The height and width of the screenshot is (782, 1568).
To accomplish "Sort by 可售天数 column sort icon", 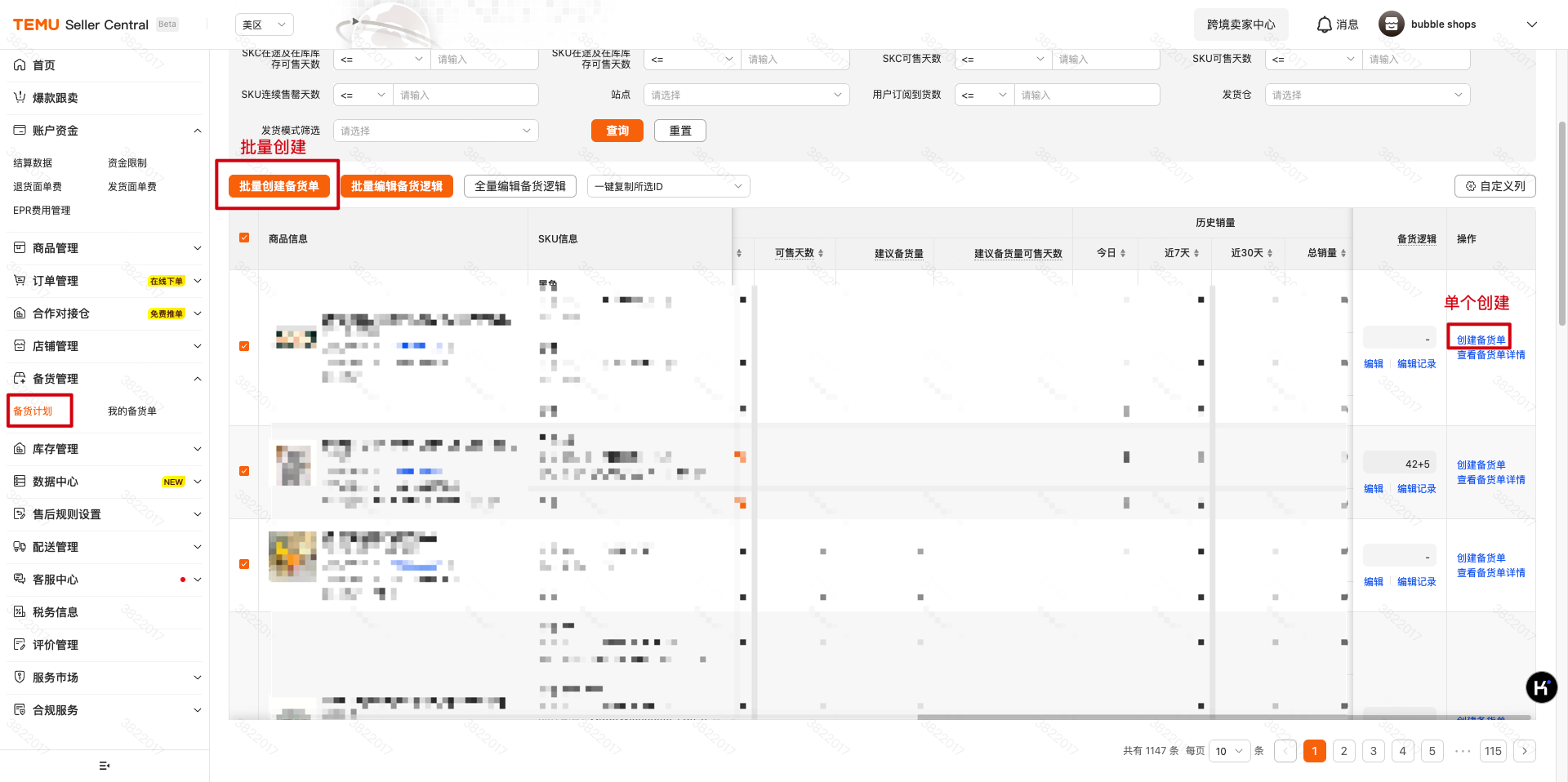I will (821, 253).
